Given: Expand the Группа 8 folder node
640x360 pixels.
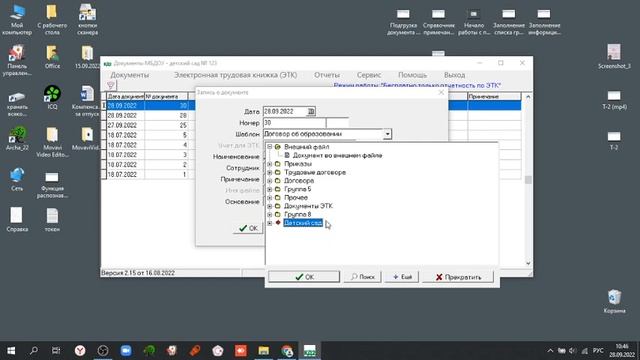Looking at the screenshot, I should 269,214.
